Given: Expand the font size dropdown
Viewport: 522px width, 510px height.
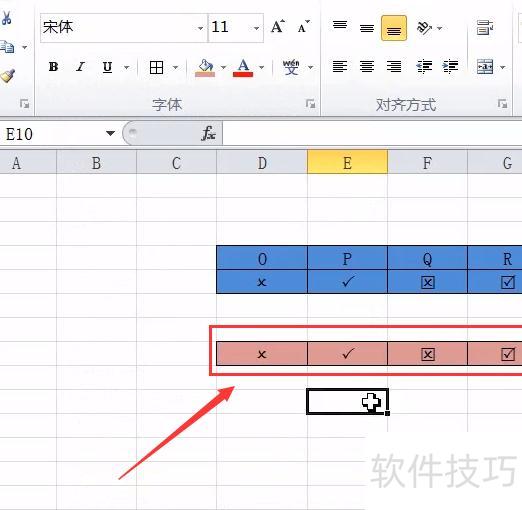Looking at the screenshot, I should tap(256, 28).
